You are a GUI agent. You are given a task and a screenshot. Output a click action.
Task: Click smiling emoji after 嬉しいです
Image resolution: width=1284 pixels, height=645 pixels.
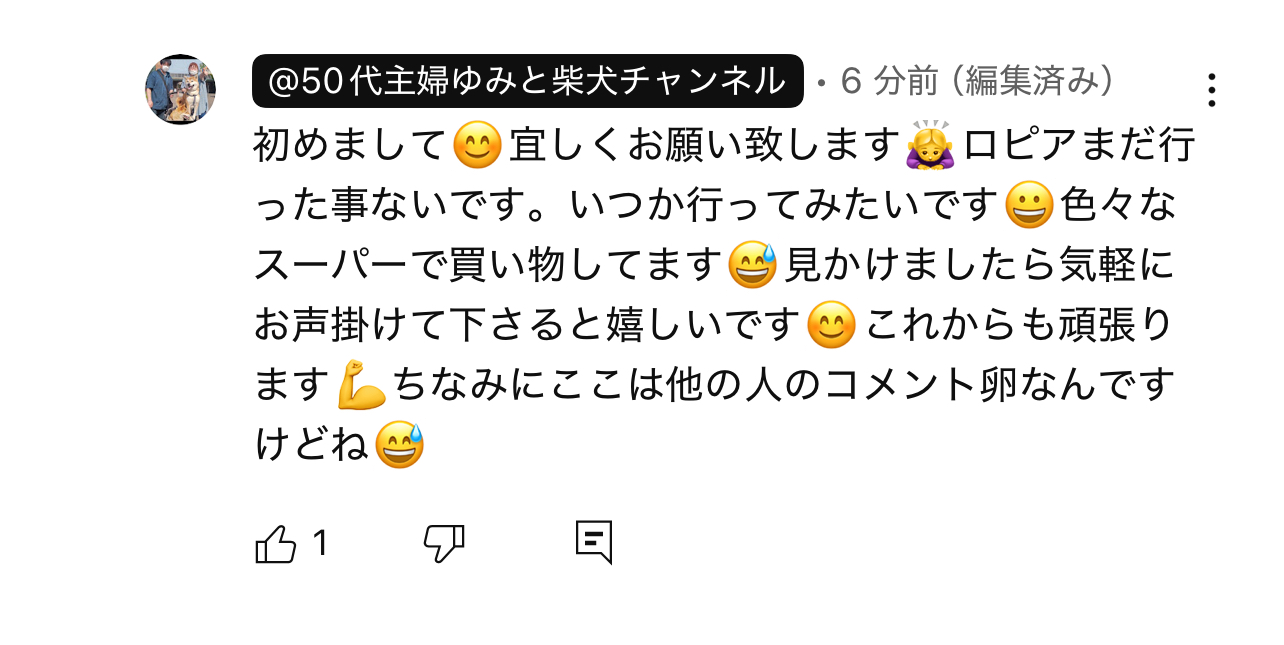pos(831,325)
